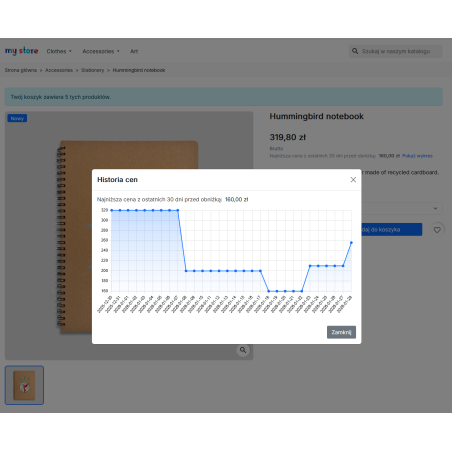Image resolution: width=452 pixels, height=452 pixels.
Task: Click the last data point on price chart
Action: pos(351,243)
